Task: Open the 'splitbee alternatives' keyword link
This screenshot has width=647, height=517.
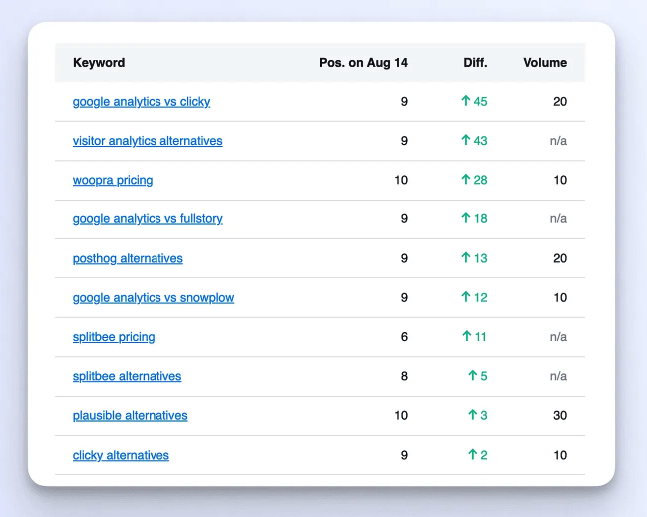Action: click(x=127, y=376)
